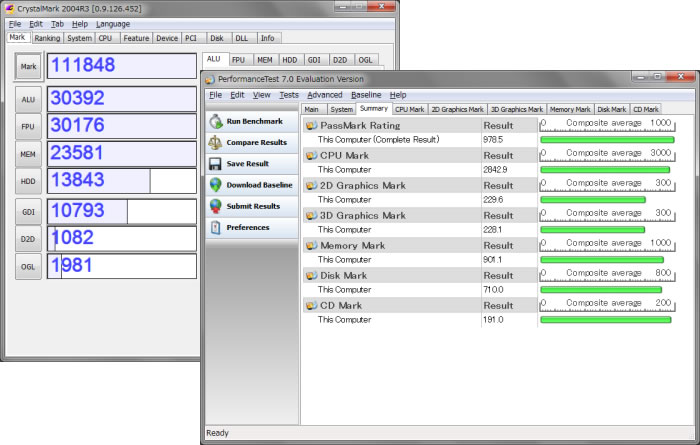Click the ALU benchmark button
This screenshot has width=700, height=445.
pyautogui.click(x=28, y=100)
